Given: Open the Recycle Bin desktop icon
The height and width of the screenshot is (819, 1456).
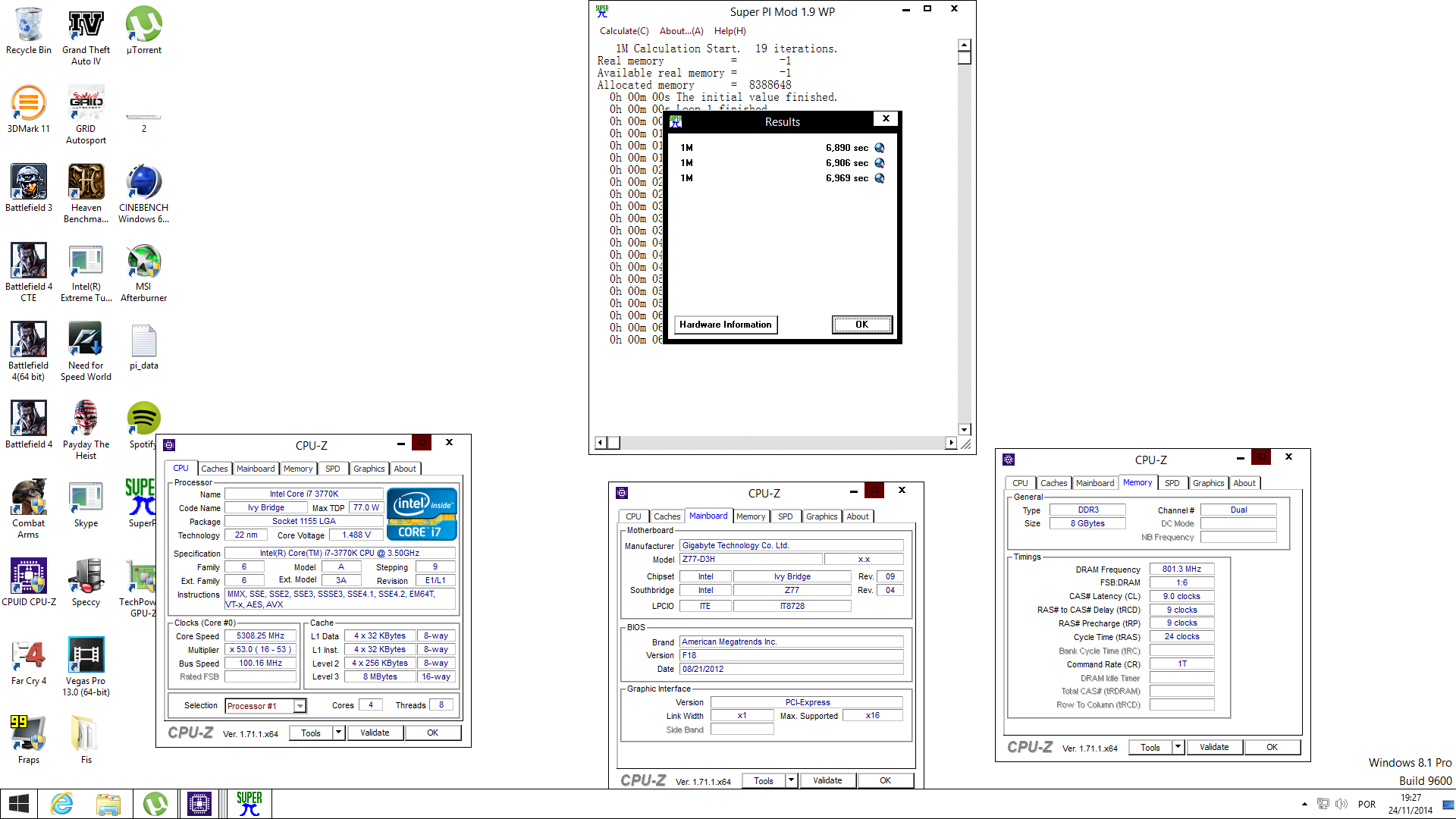Looking at the screenshot, I should [29, 30].
